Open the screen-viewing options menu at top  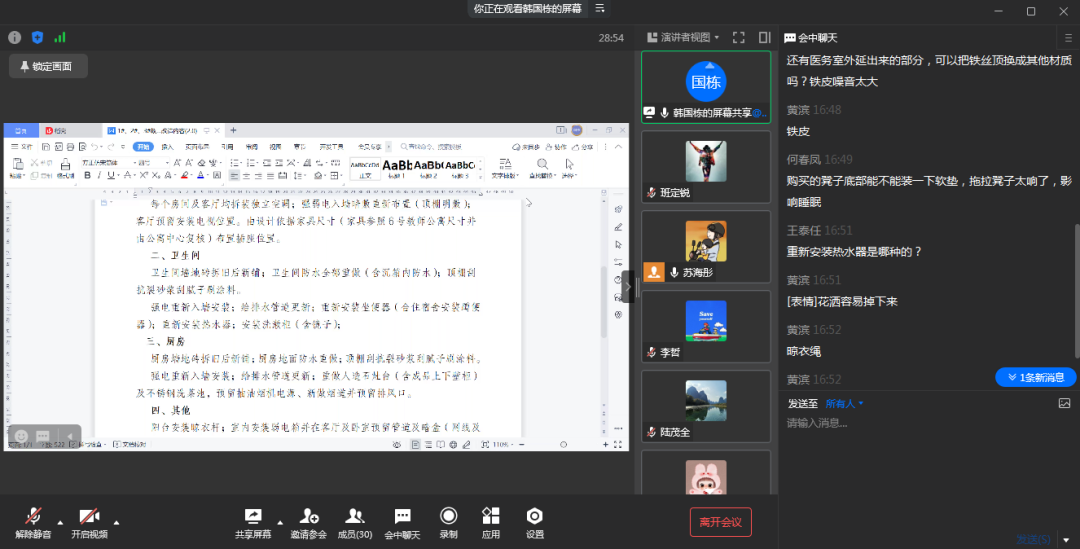pos(600,8)
